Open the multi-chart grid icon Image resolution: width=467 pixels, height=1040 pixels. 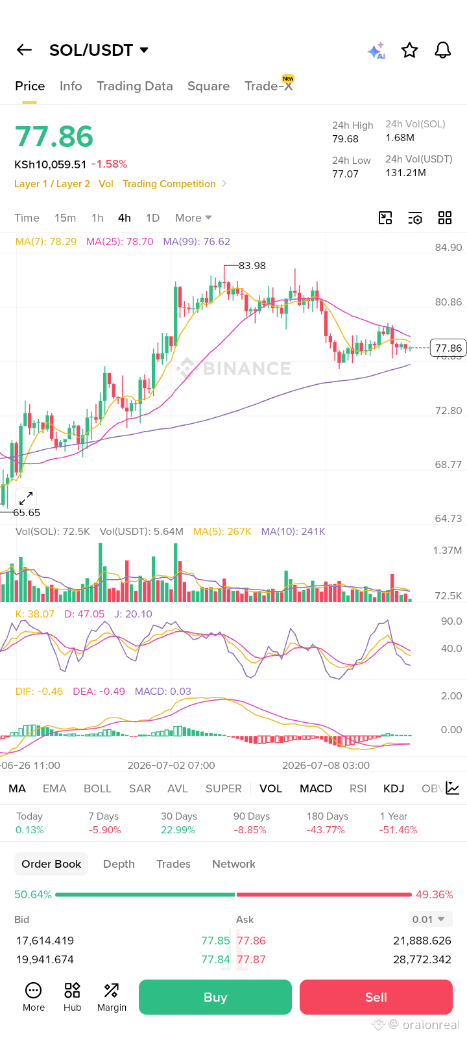click(x=445, y=218)
